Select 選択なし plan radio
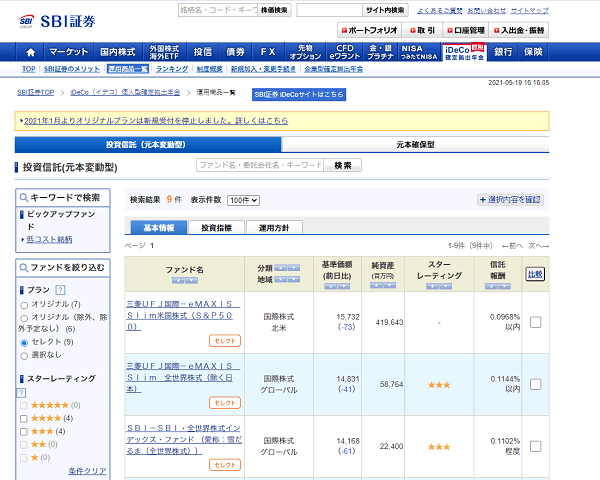Screen dimensions: 600x480 point(24,356)
